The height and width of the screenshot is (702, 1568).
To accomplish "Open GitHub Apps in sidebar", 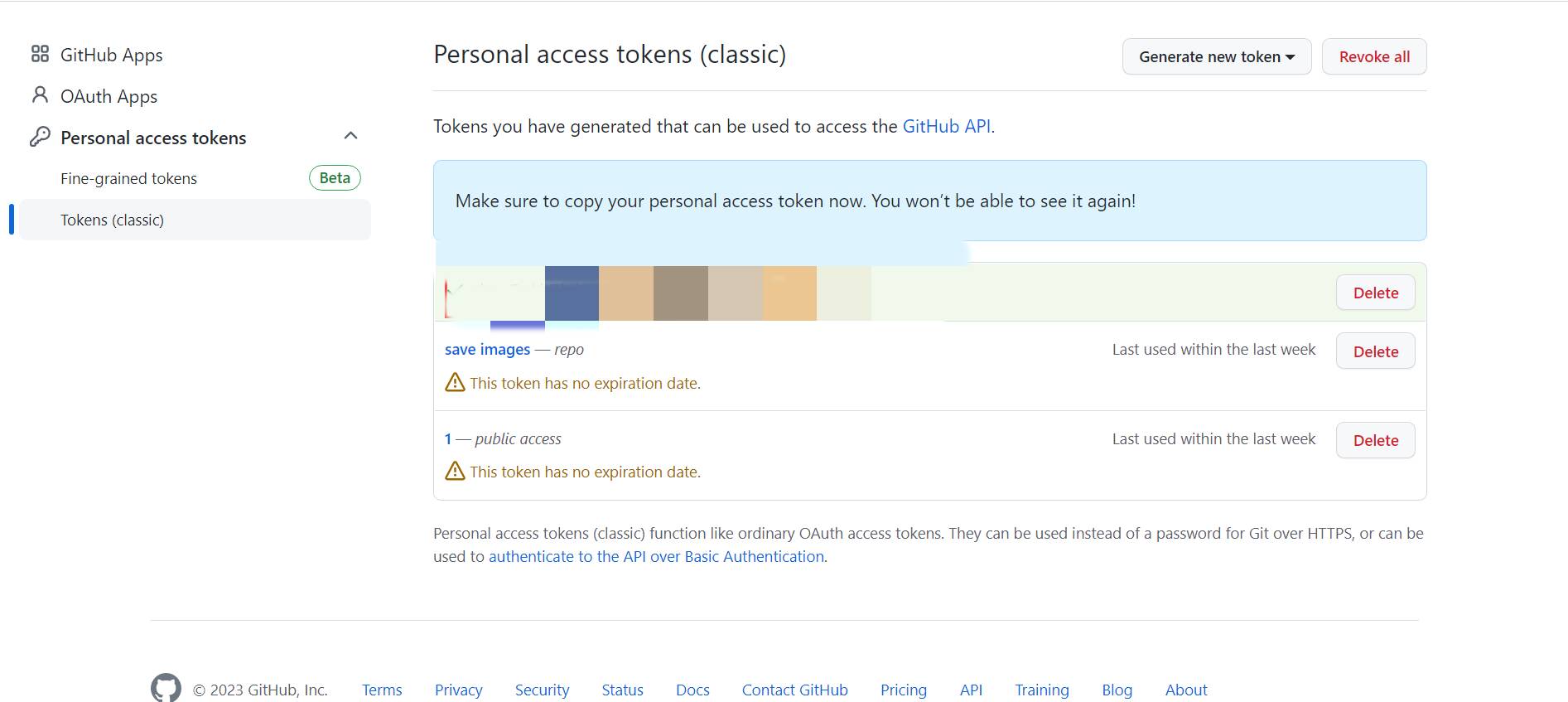I will tap(111, 55).
